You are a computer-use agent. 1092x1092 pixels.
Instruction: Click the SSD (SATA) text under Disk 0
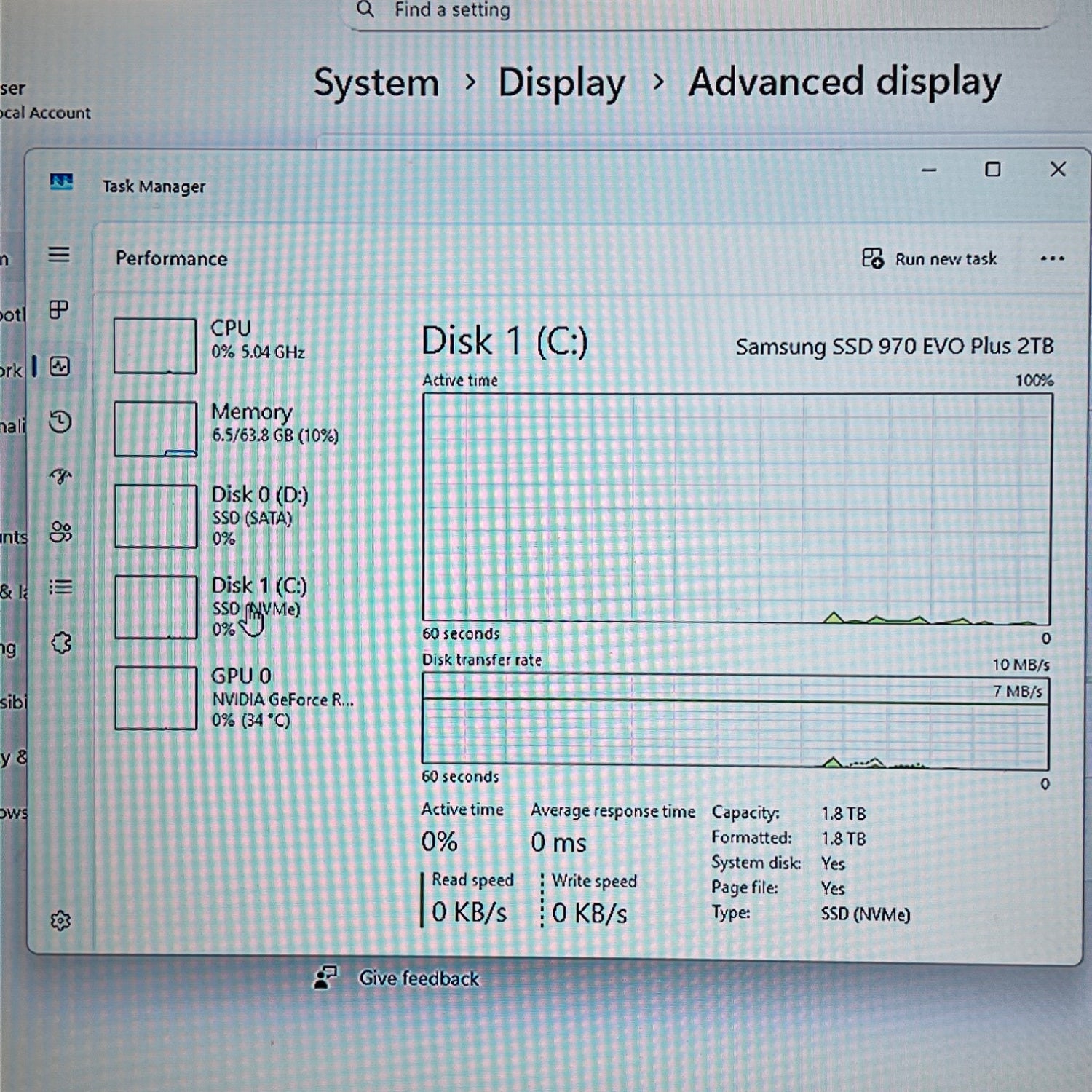tap(252, 518)
